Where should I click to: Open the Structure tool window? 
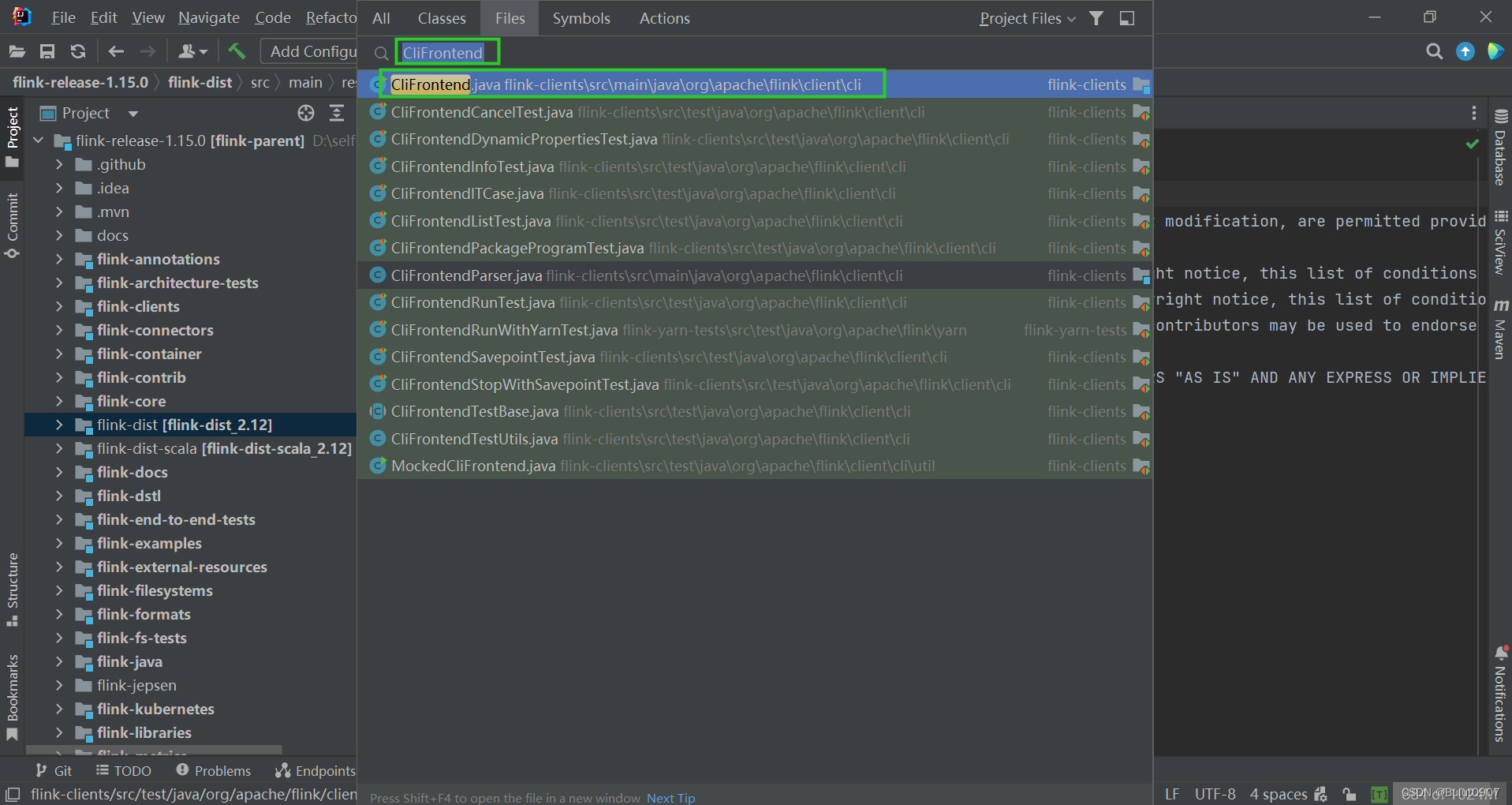point(13,590)
